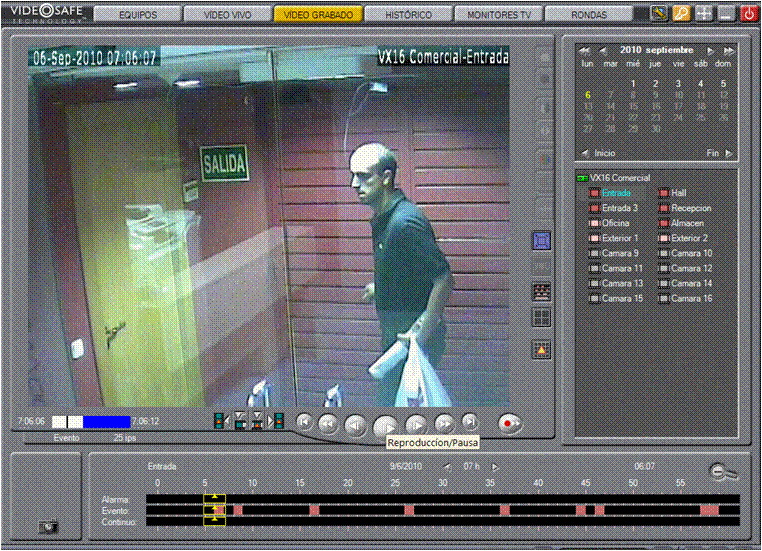Go to last frame button
The image size is (762, 551).
pyautogui.click(x=469, y=422)
